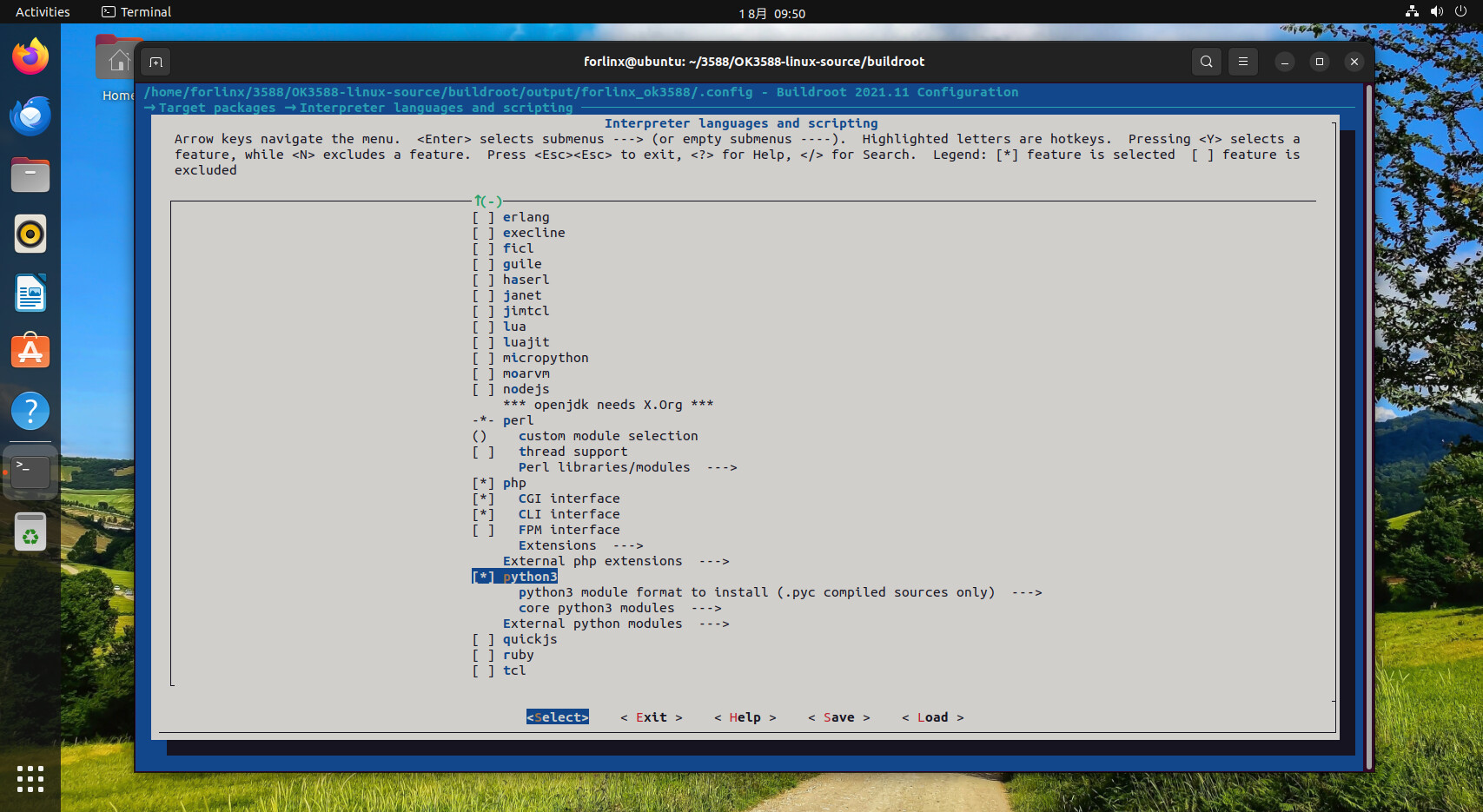Toggle the FPM interface option

(484, 530)
